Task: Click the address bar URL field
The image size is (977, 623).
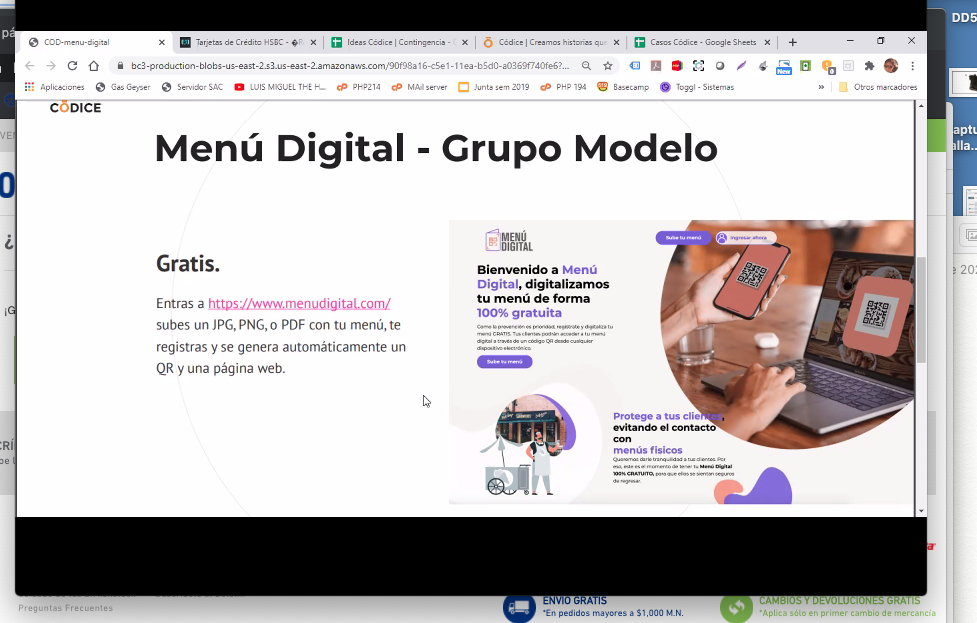Action: coord(350,65)
